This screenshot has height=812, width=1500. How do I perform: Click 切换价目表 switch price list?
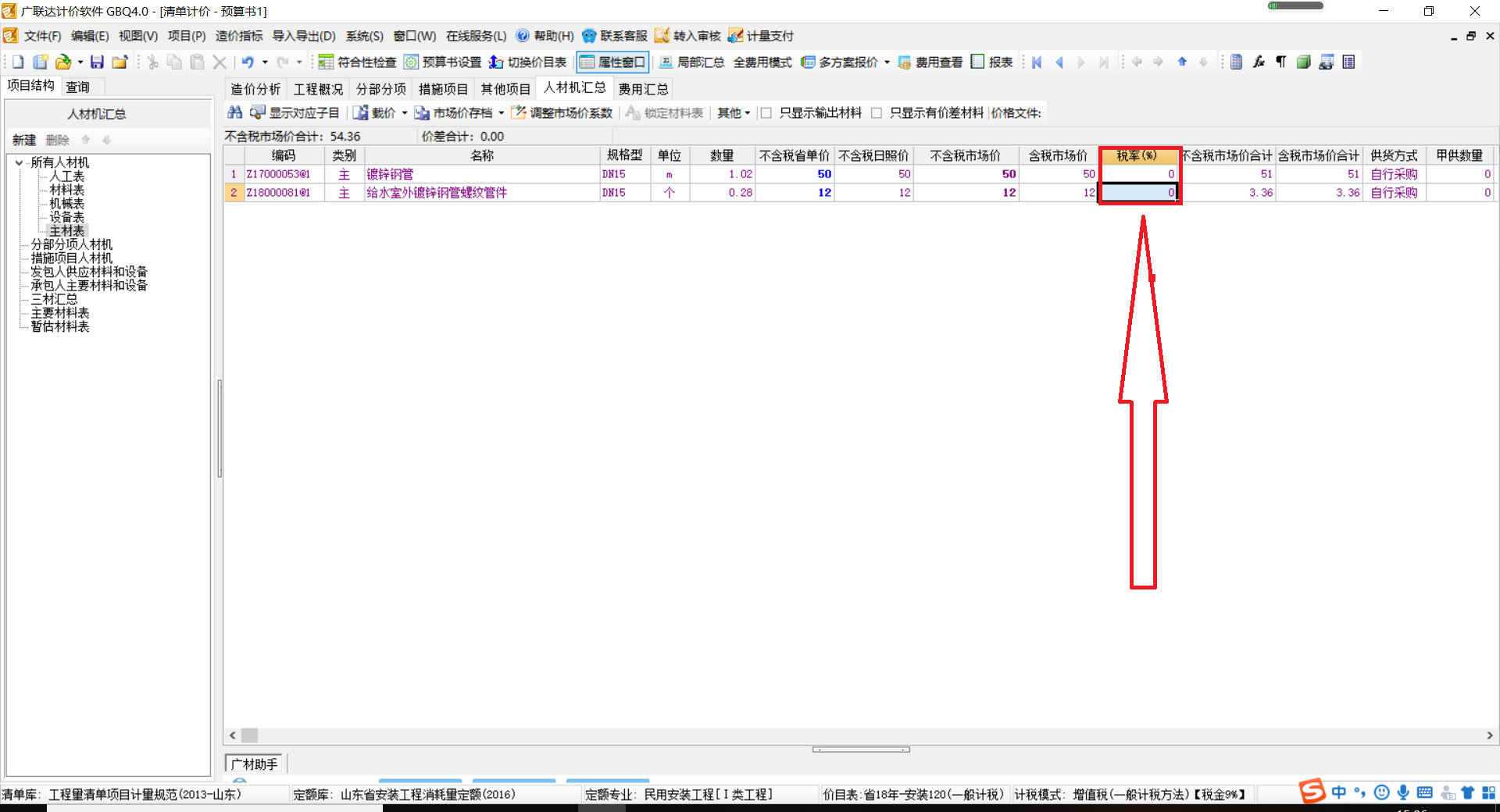coord(528,62)
